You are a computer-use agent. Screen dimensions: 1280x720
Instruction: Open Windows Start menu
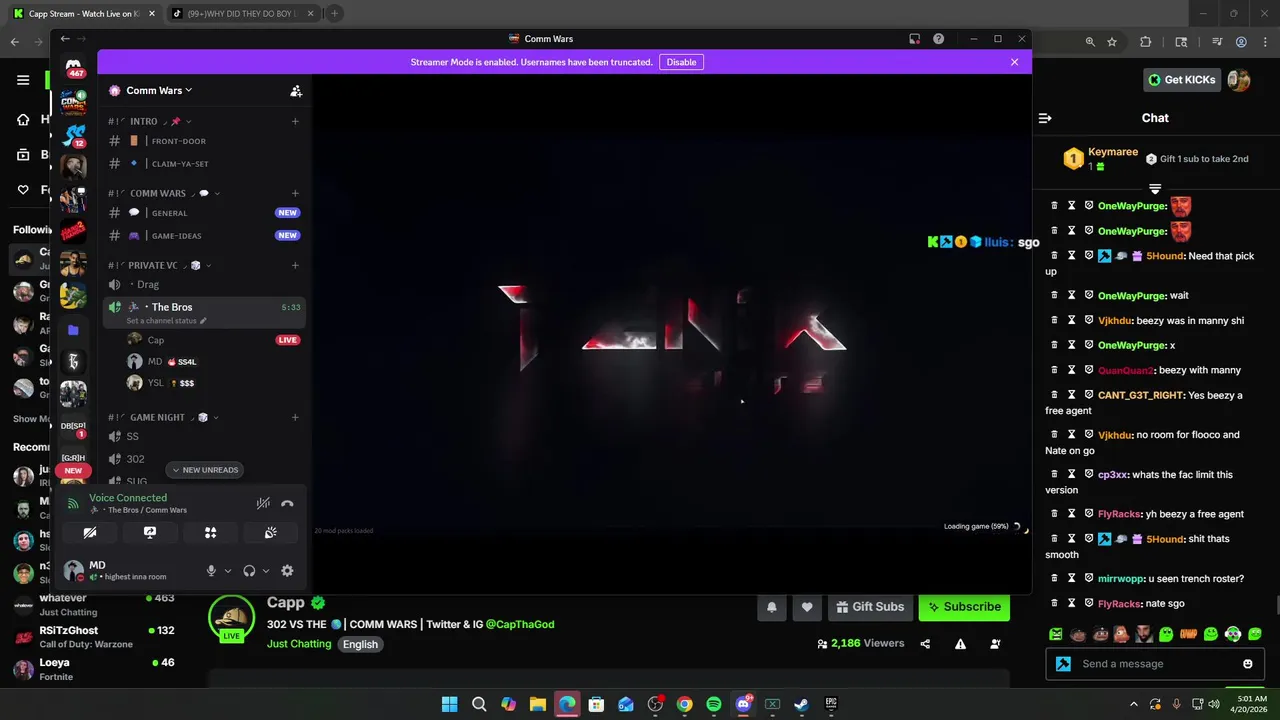[450, 704]
